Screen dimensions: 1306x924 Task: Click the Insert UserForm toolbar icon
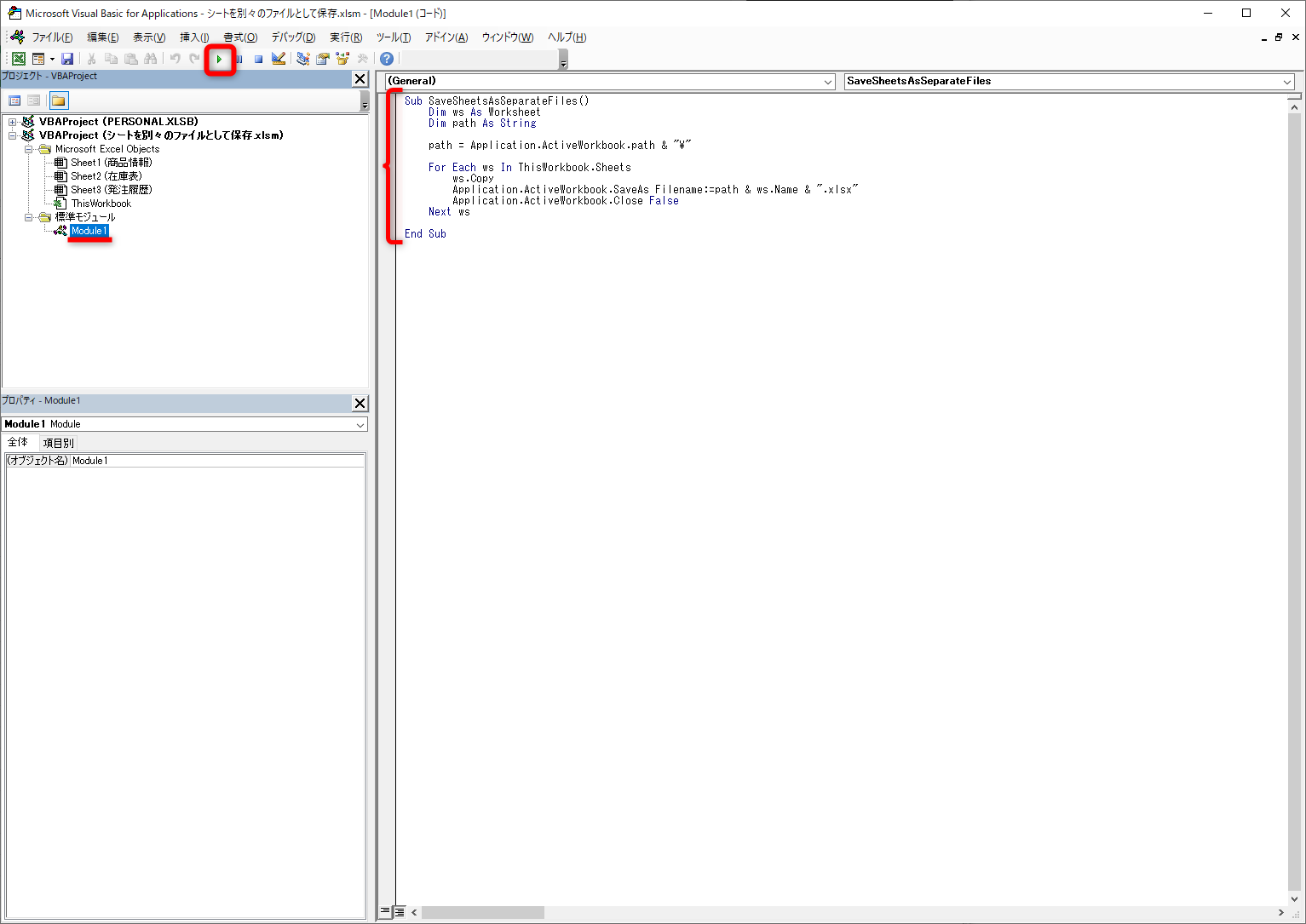(x=38, y=59)
